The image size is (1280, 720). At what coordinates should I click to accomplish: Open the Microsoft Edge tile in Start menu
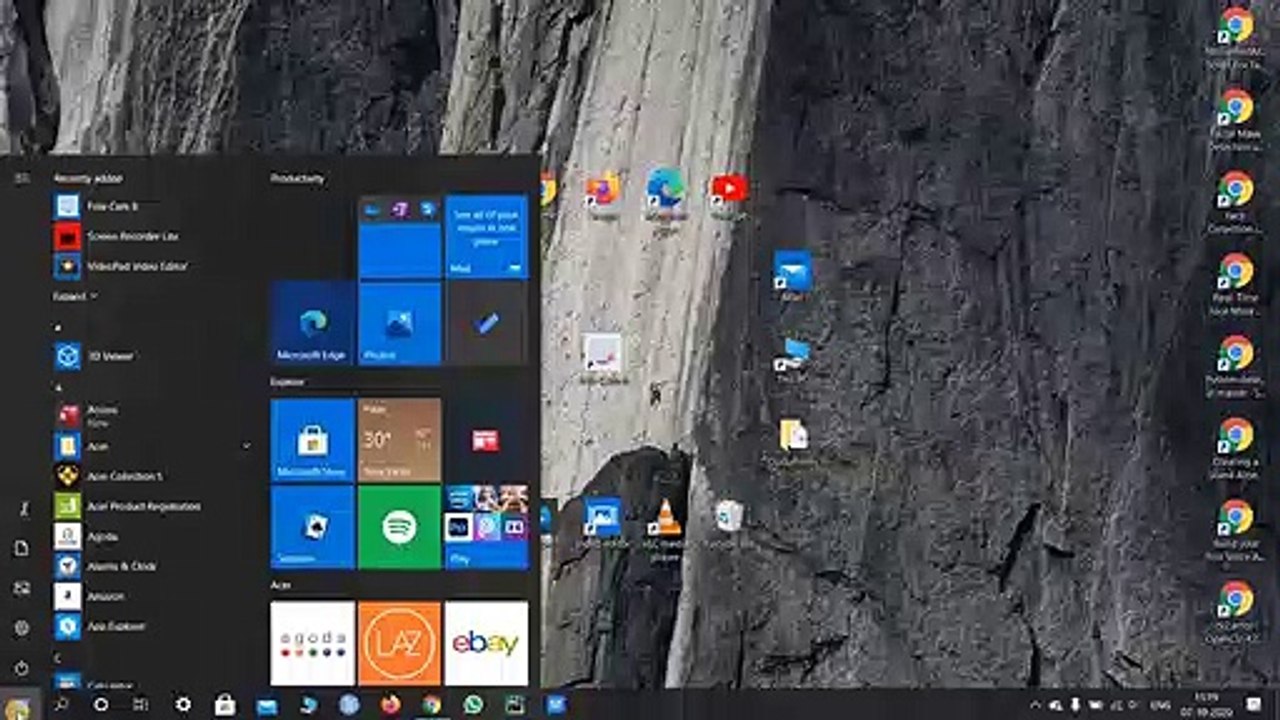coord(312,322)
